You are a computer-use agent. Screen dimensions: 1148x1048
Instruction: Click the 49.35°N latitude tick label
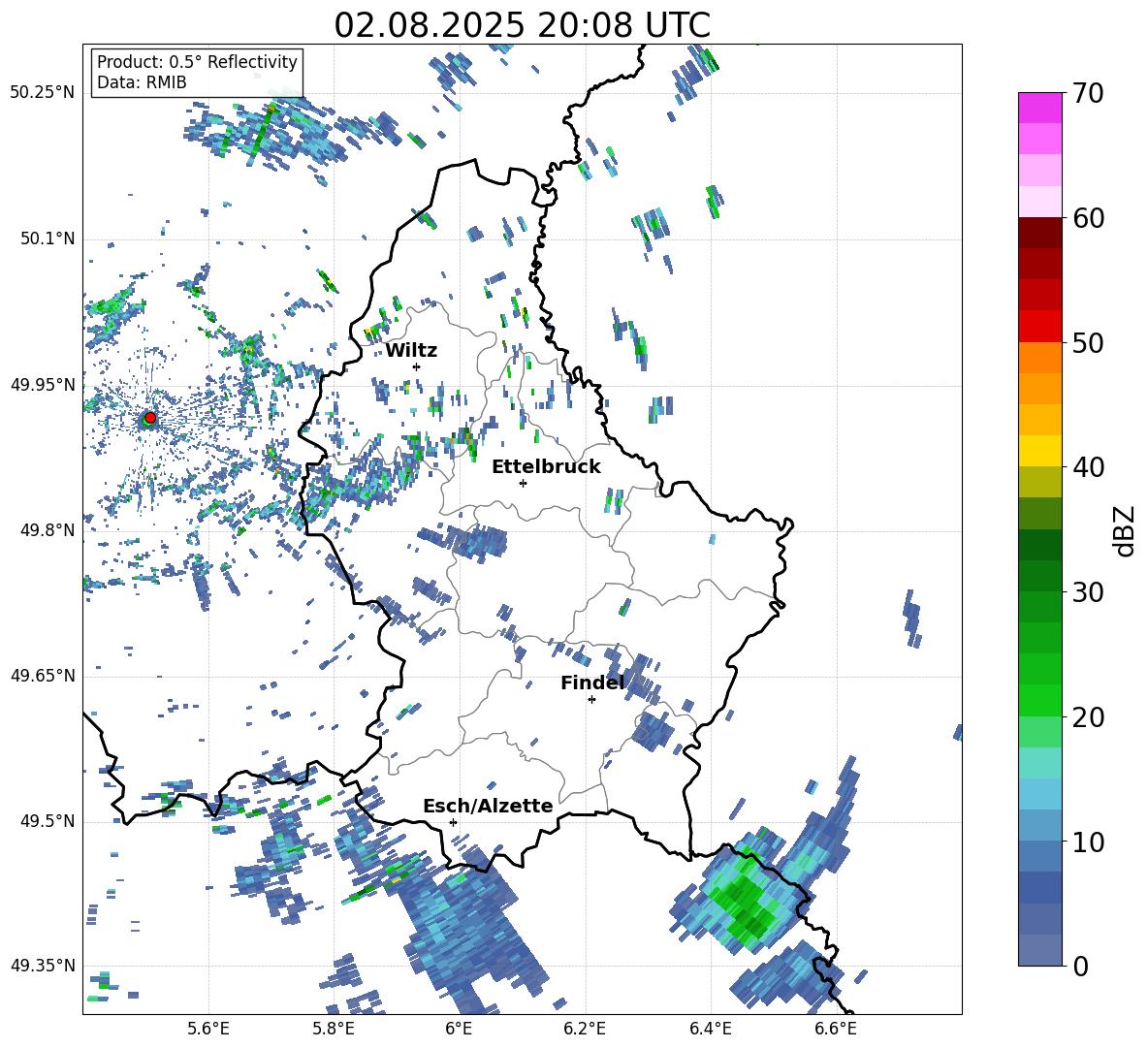[x=43, y=966]
